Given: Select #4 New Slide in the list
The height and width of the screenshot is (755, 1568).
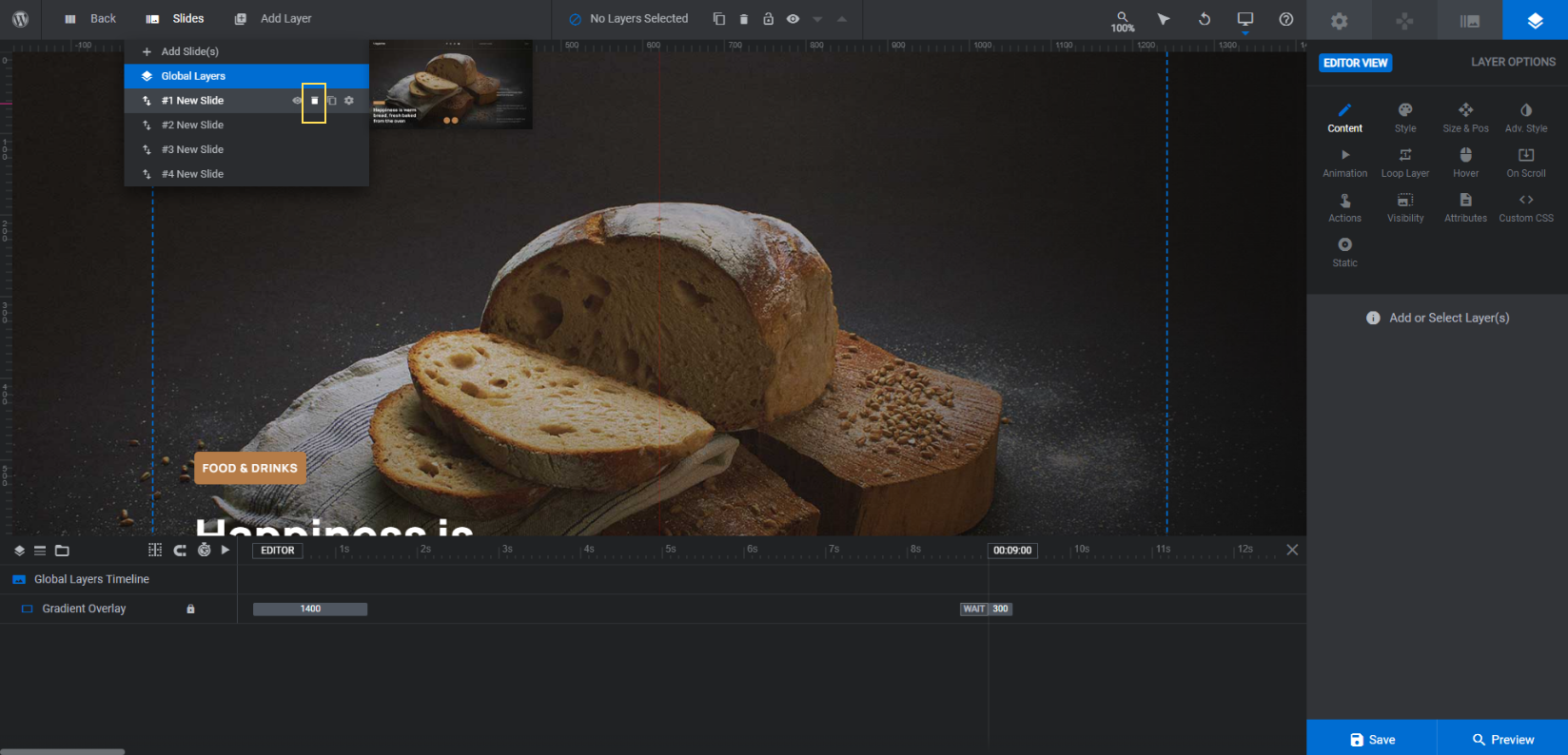Looking at the screenshot, I should click(x=246, y=174).
